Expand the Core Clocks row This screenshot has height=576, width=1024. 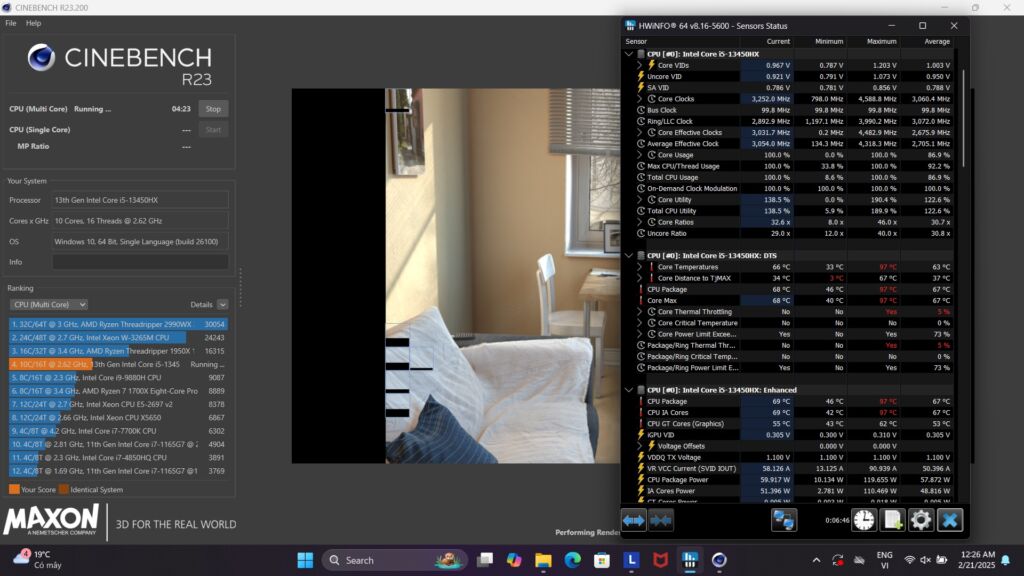point(639,99)
